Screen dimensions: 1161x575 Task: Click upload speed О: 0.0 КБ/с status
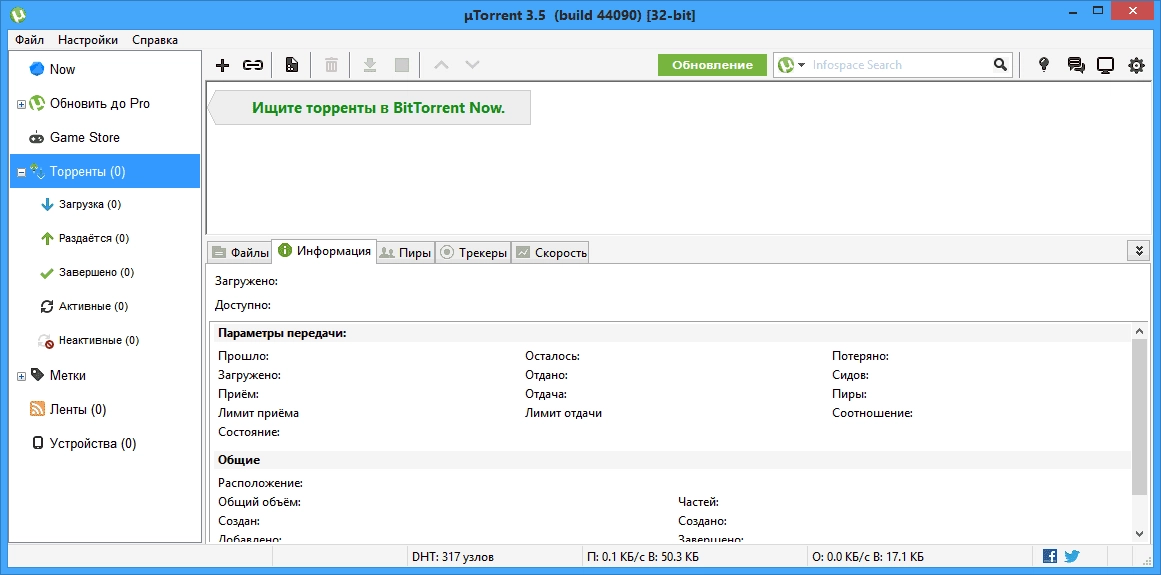[868, 556]
